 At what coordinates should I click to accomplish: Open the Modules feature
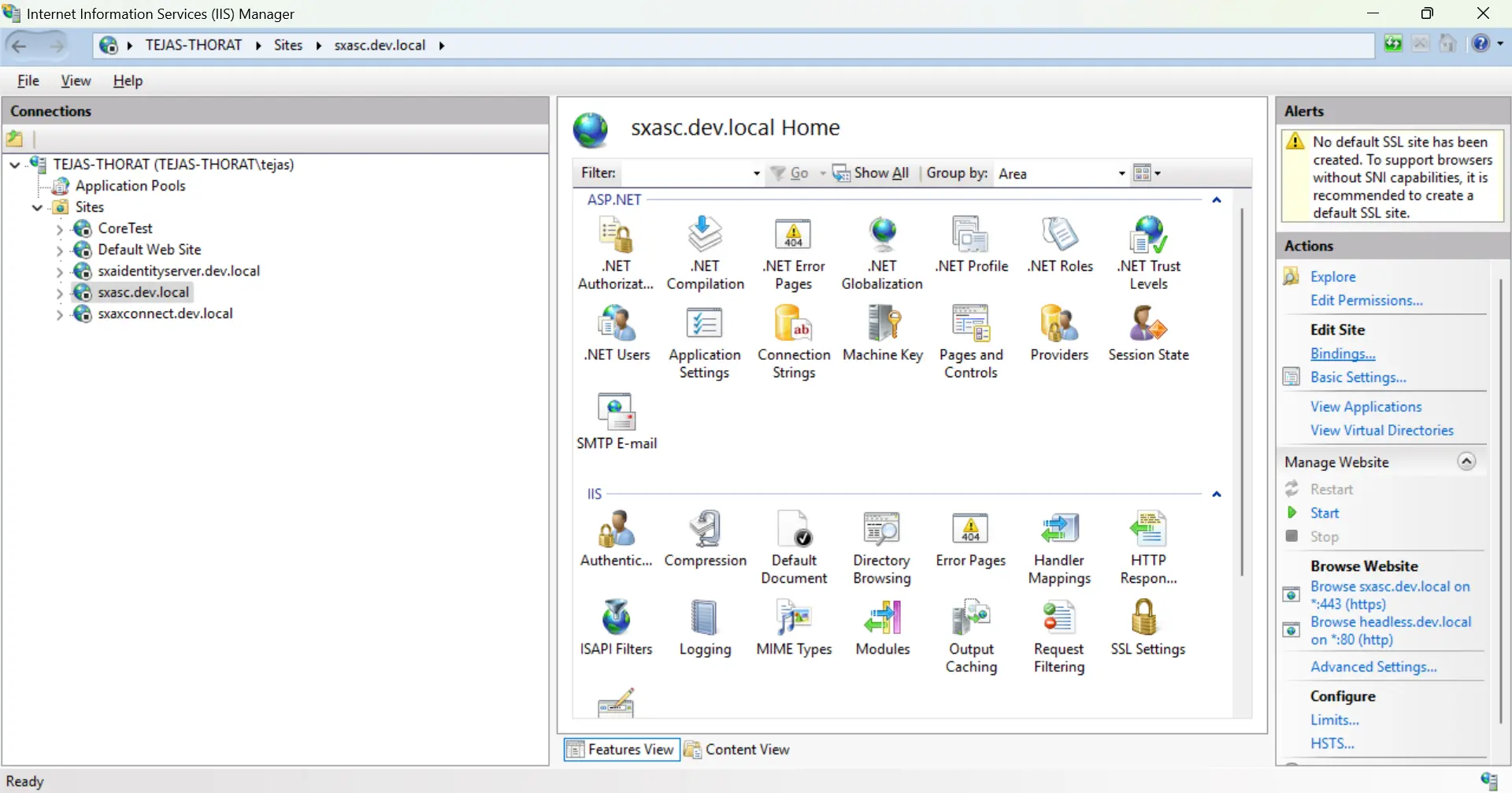883,628
